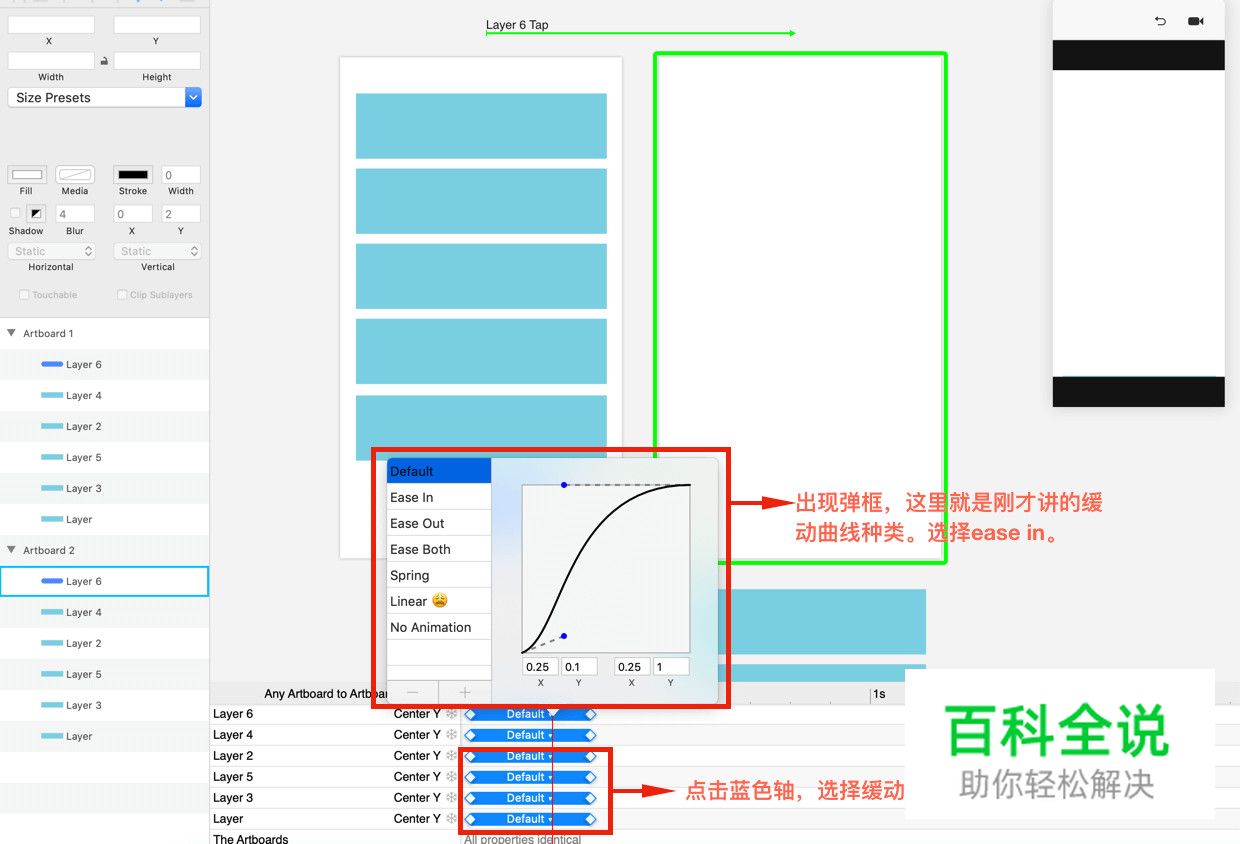Screen dimensions: 1240x844
Task: Enable the Shadow checkbox
Action: pyautogui.click(x=15, y=213)
